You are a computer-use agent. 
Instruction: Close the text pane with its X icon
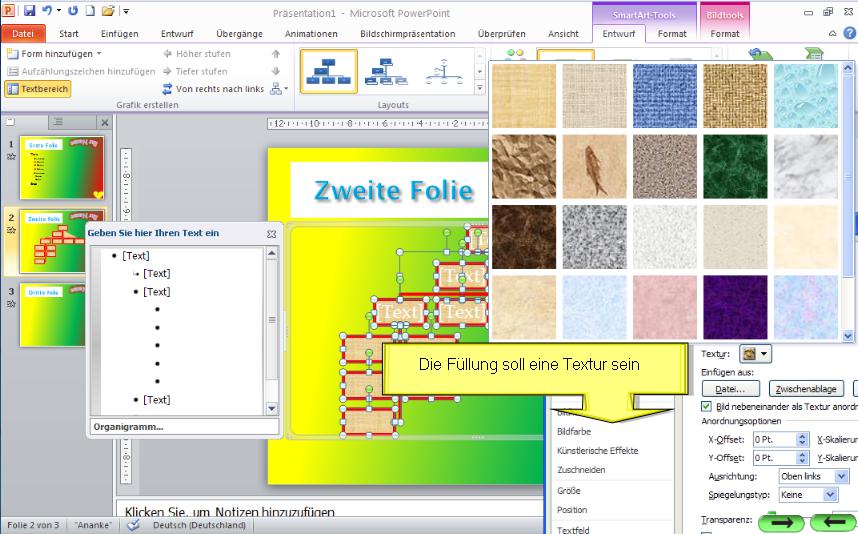[271, 233]
